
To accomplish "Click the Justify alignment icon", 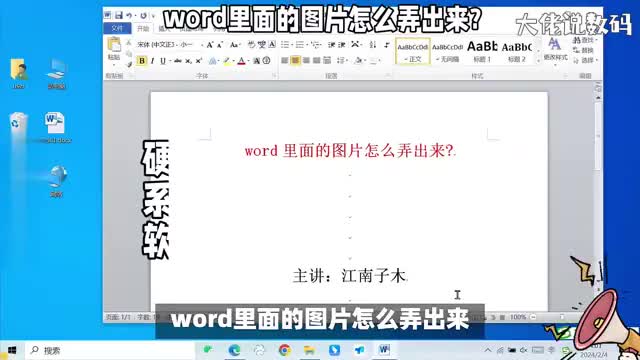I will coord(316,61).
